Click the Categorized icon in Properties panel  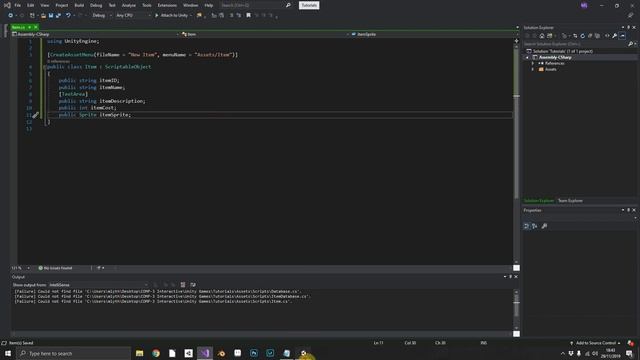[x=527, y=226]
